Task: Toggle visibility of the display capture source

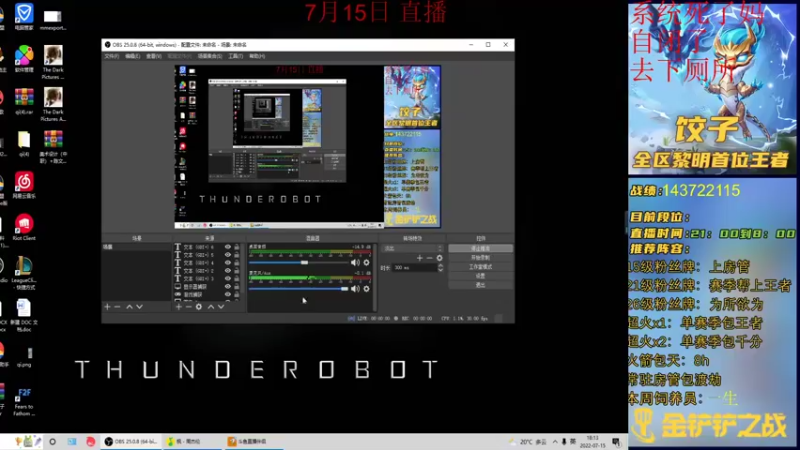Action: pyautogui.click(x=228, y=287)
